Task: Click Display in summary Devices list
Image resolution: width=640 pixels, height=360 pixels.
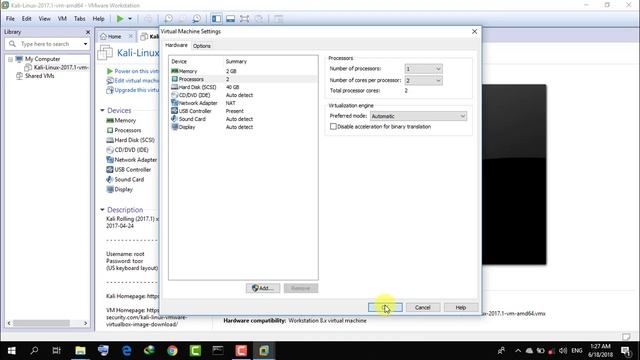Action: (120, 189)
